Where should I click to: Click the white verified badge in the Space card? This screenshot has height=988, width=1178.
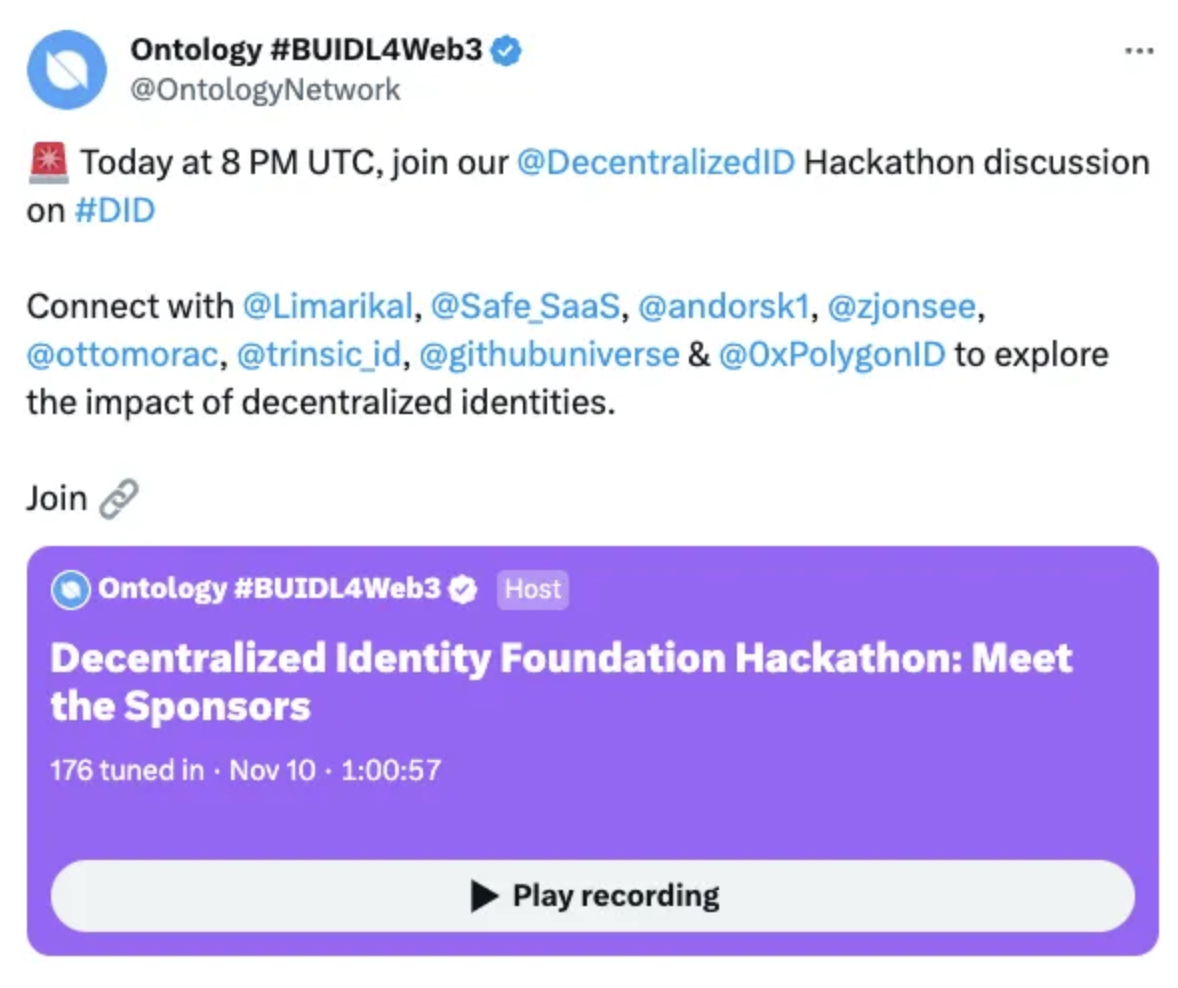[463, 589]
